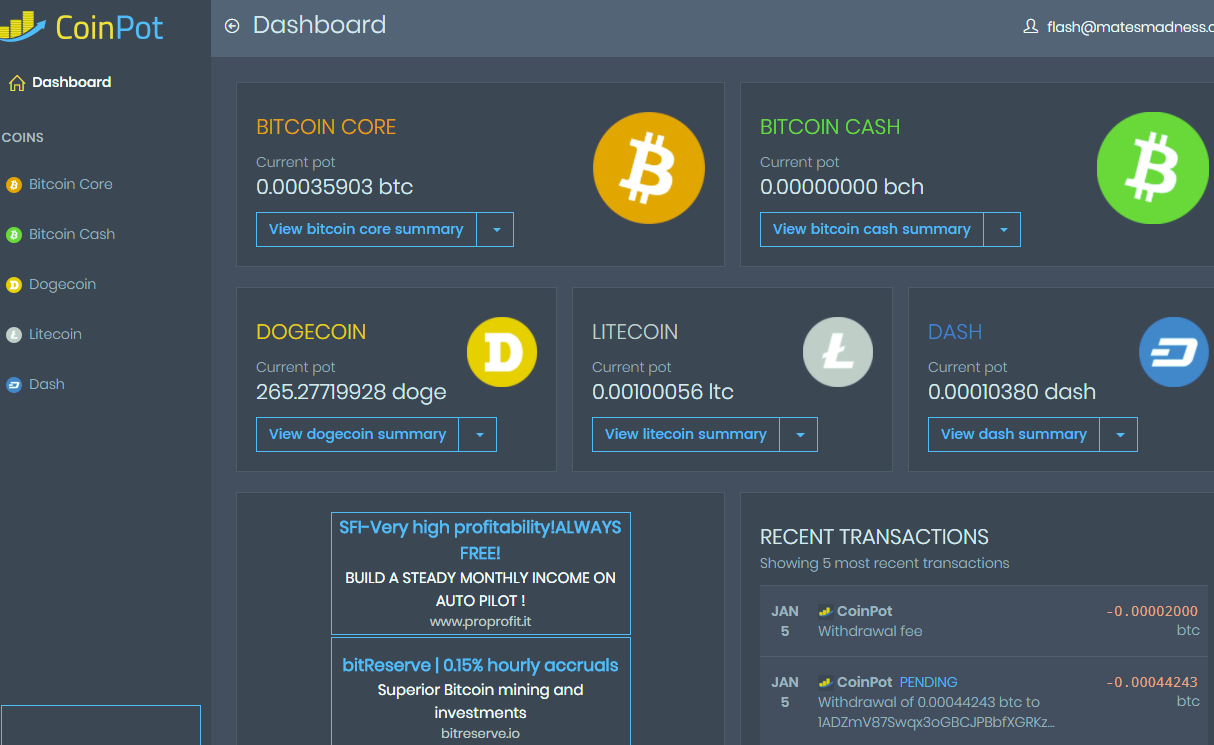1214x745 pixels.
Task: Select the Dash icon in sidebar
Action: pyautogui.click(x=14, y=384)
